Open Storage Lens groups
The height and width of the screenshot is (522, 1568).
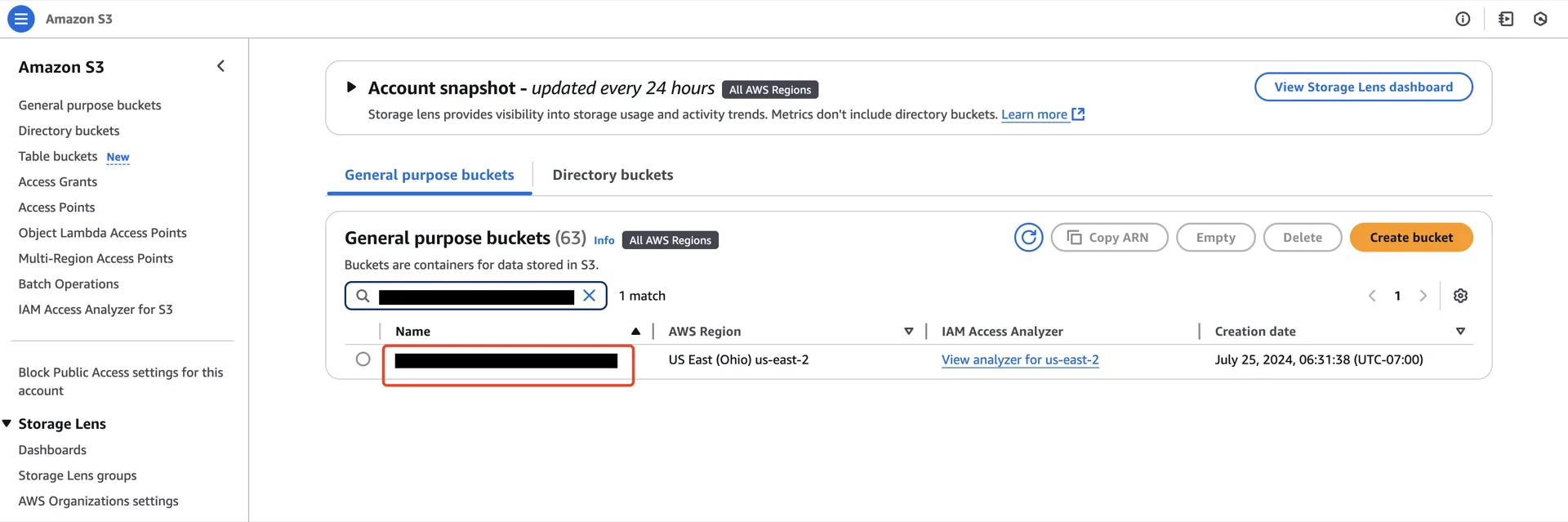coord(78,475)
